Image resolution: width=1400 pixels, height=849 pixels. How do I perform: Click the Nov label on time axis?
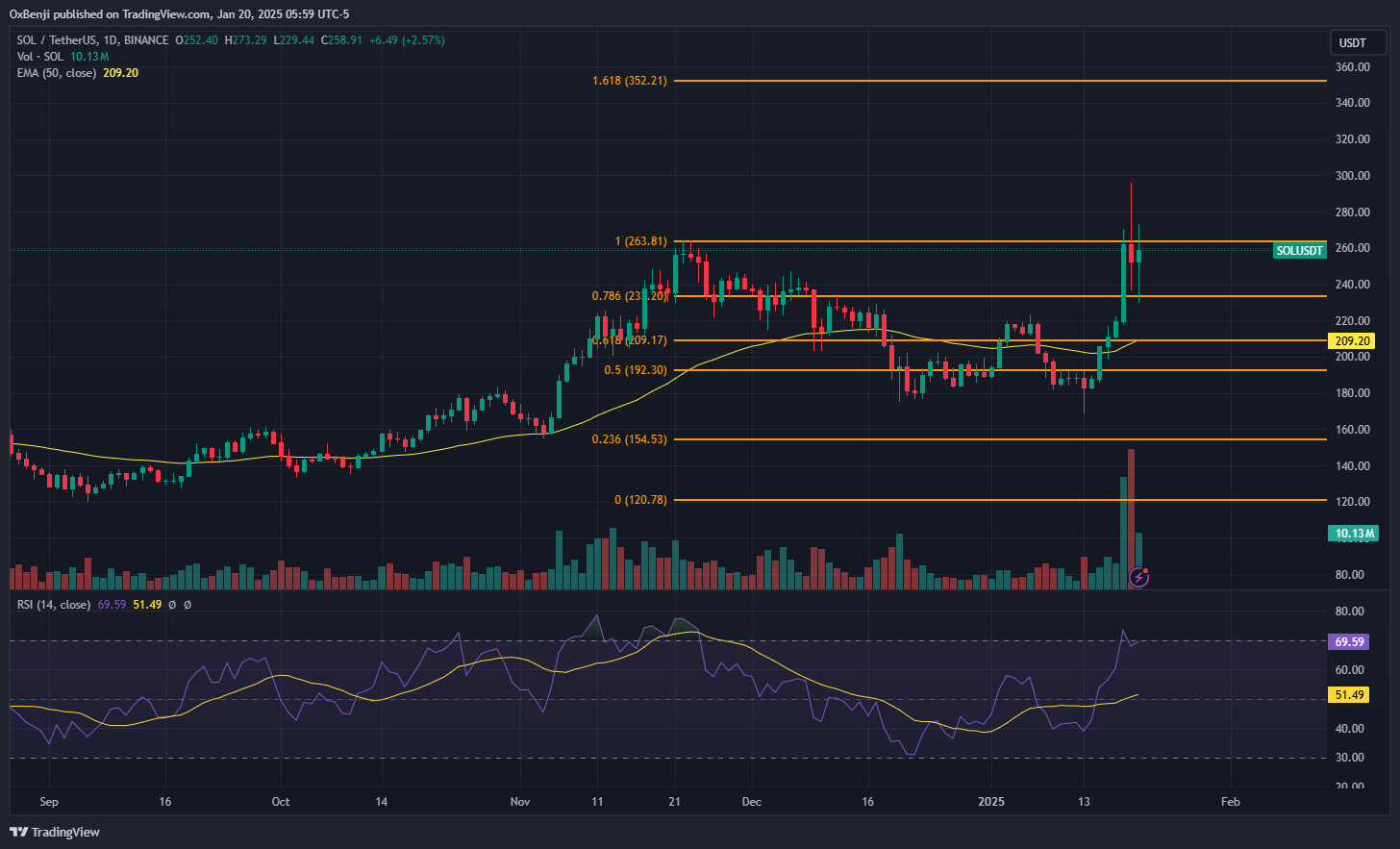coord(520,802)
